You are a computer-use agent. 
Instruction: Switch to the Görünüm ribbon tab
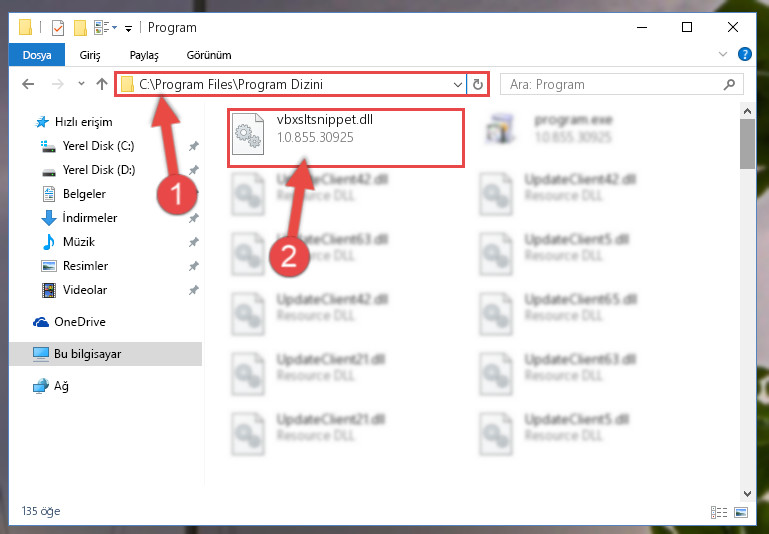(209, 55)
